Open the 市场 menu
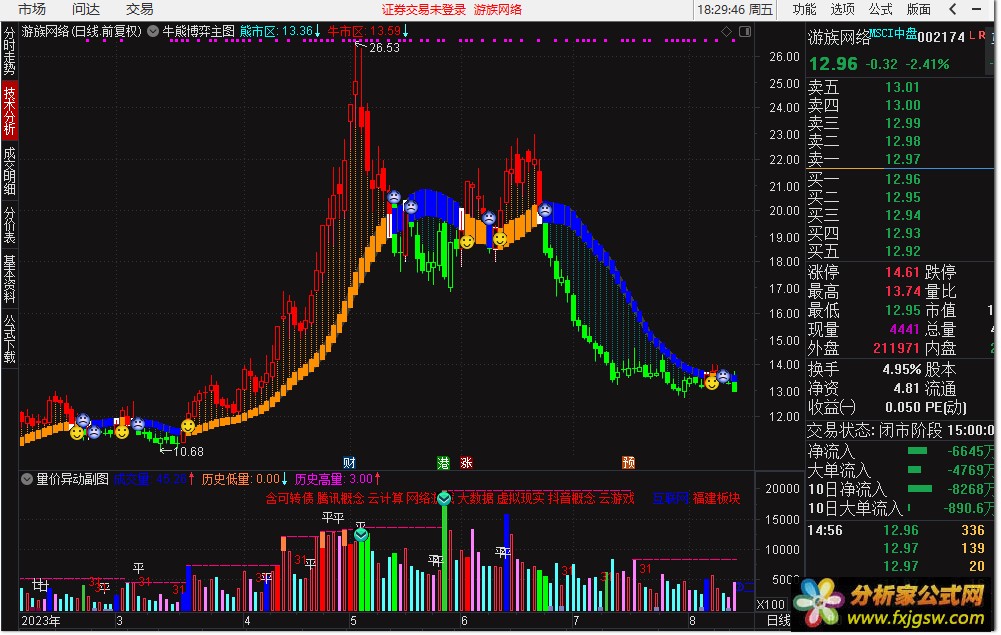Screen dimensions: 1001x635 32,10
